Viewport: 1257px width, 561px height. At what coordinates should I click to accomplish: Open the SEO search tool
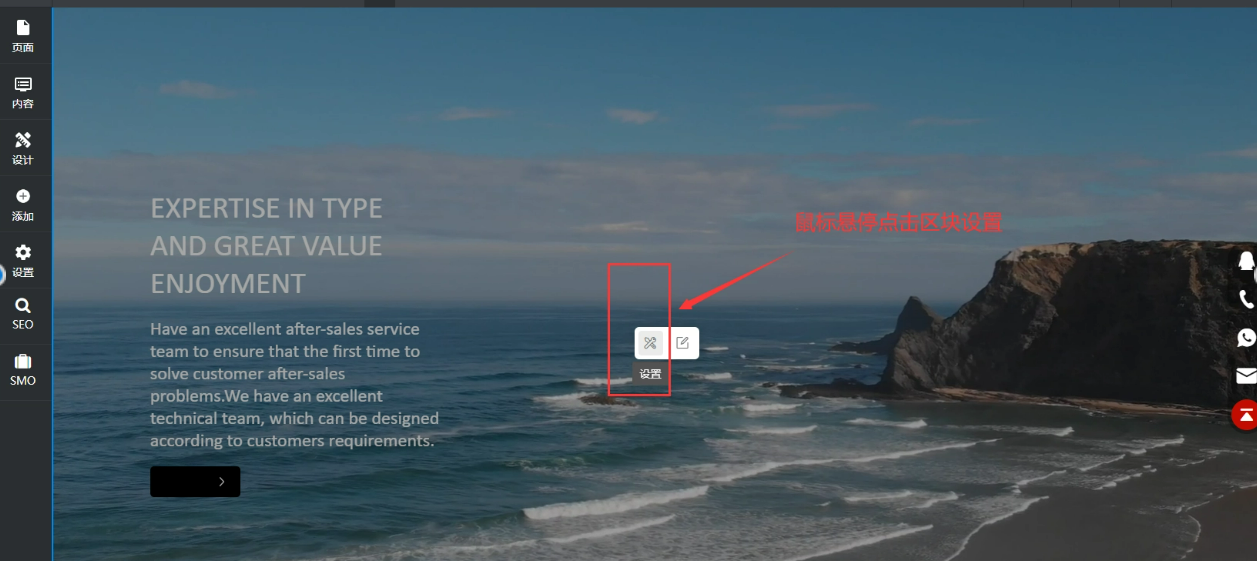point(23,314)
